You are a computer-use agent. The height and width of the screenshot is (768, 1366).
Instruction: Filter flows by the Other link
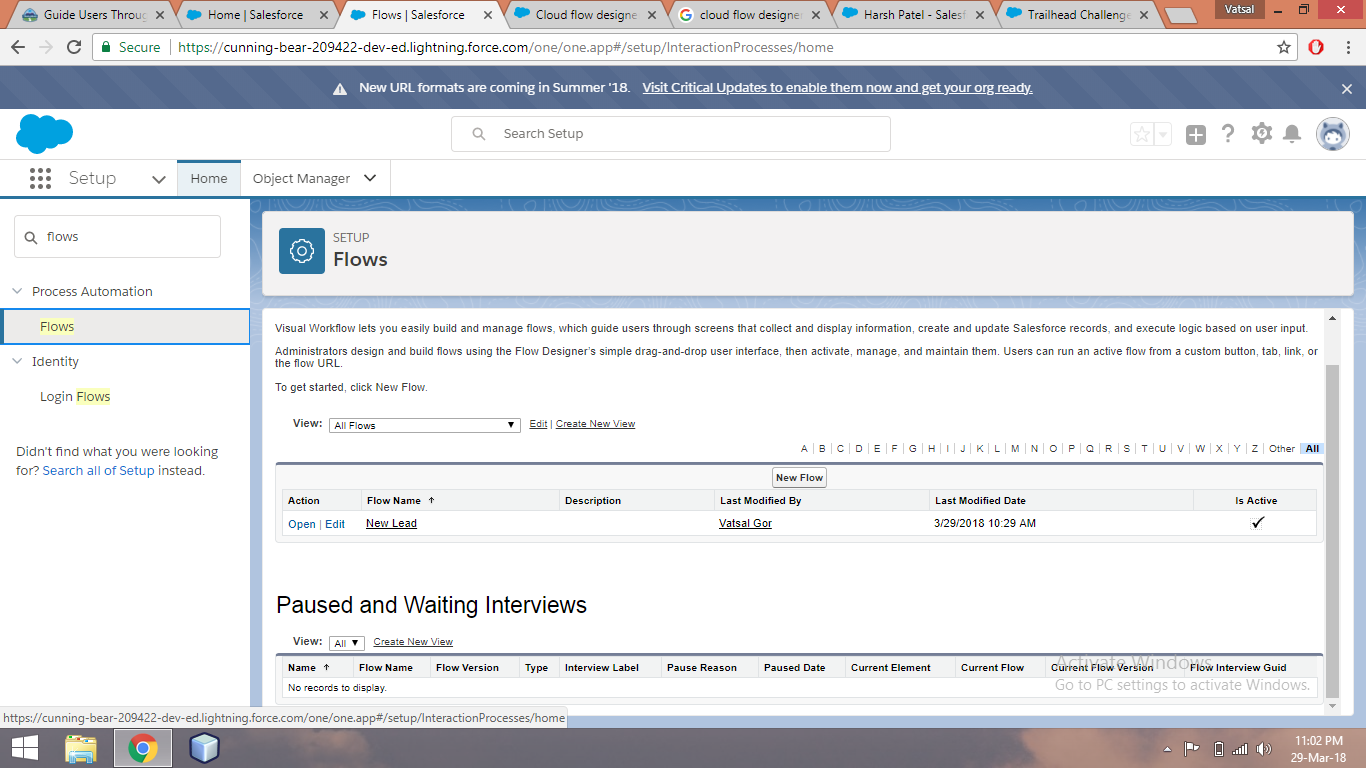pyautogui.click(x=1282, y=449)
